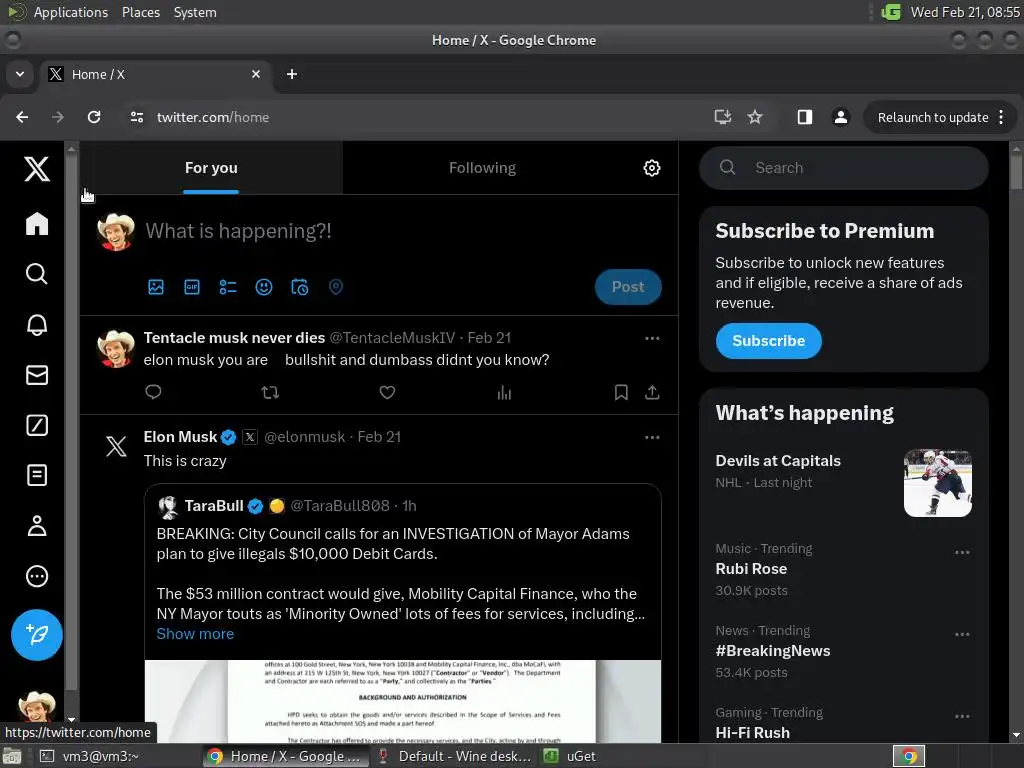The height and width of the screenshot is (768, 1024).
Task: Reply to Tentacle musk never dies post
Action: [153, 392]
